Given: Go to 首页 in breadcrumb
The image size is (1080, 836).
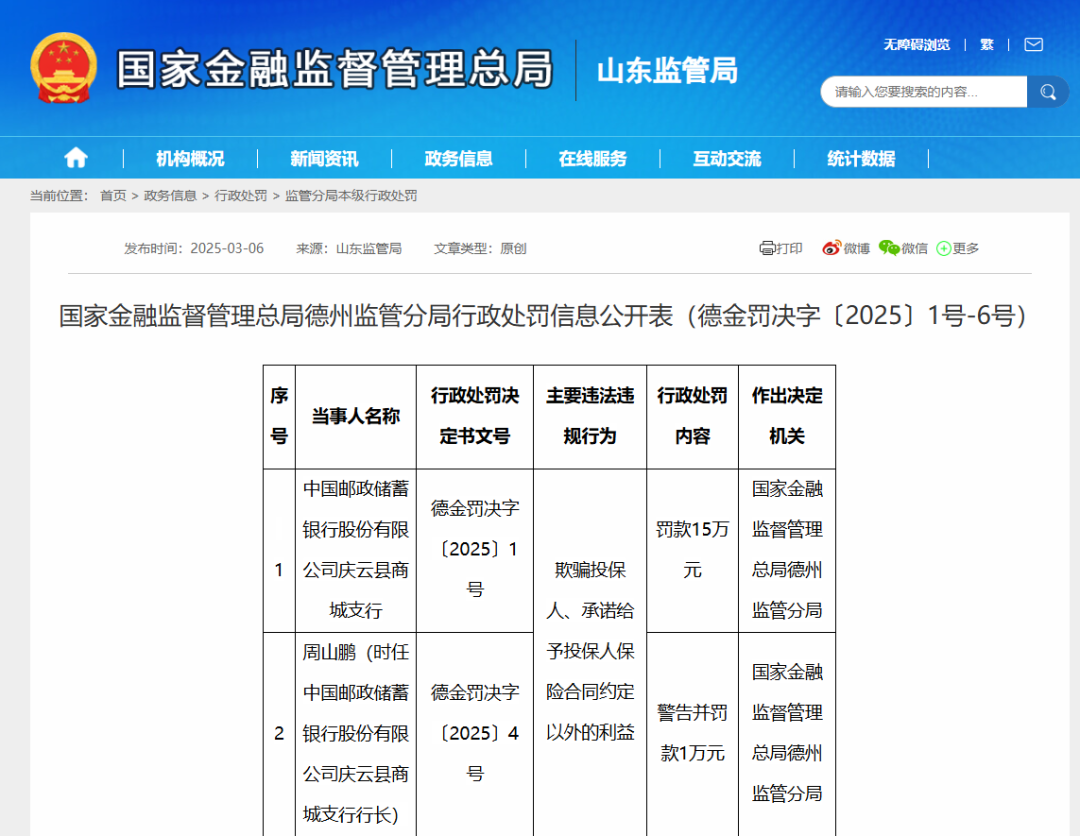Looking at the screenshot, I should click(113, 196).
